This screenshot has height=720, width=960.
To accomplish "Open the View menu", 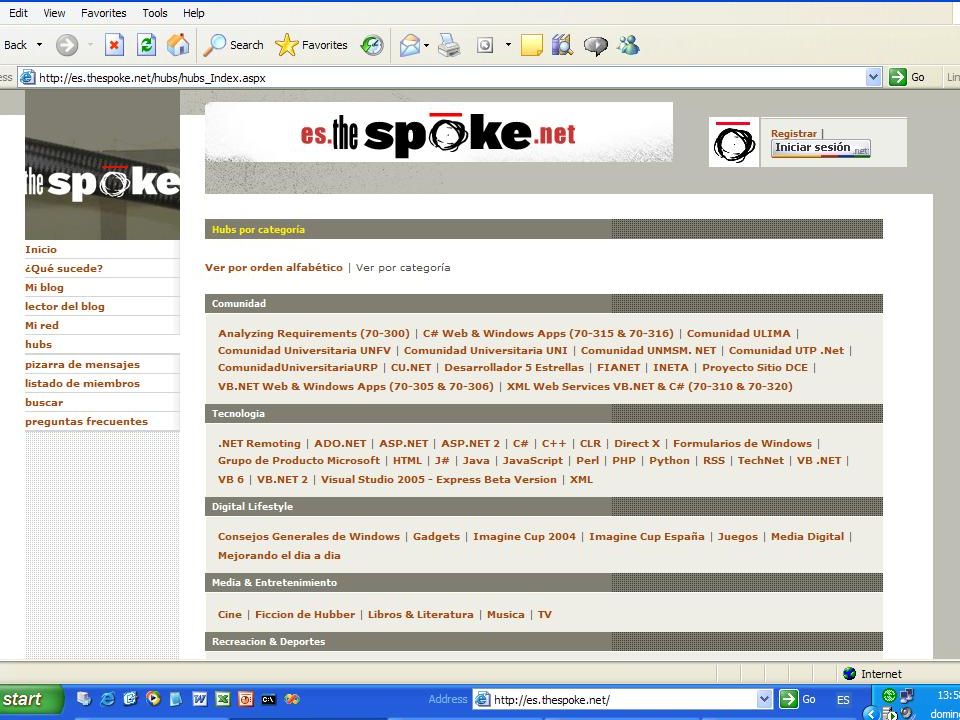I will click(x=54, y=13).
